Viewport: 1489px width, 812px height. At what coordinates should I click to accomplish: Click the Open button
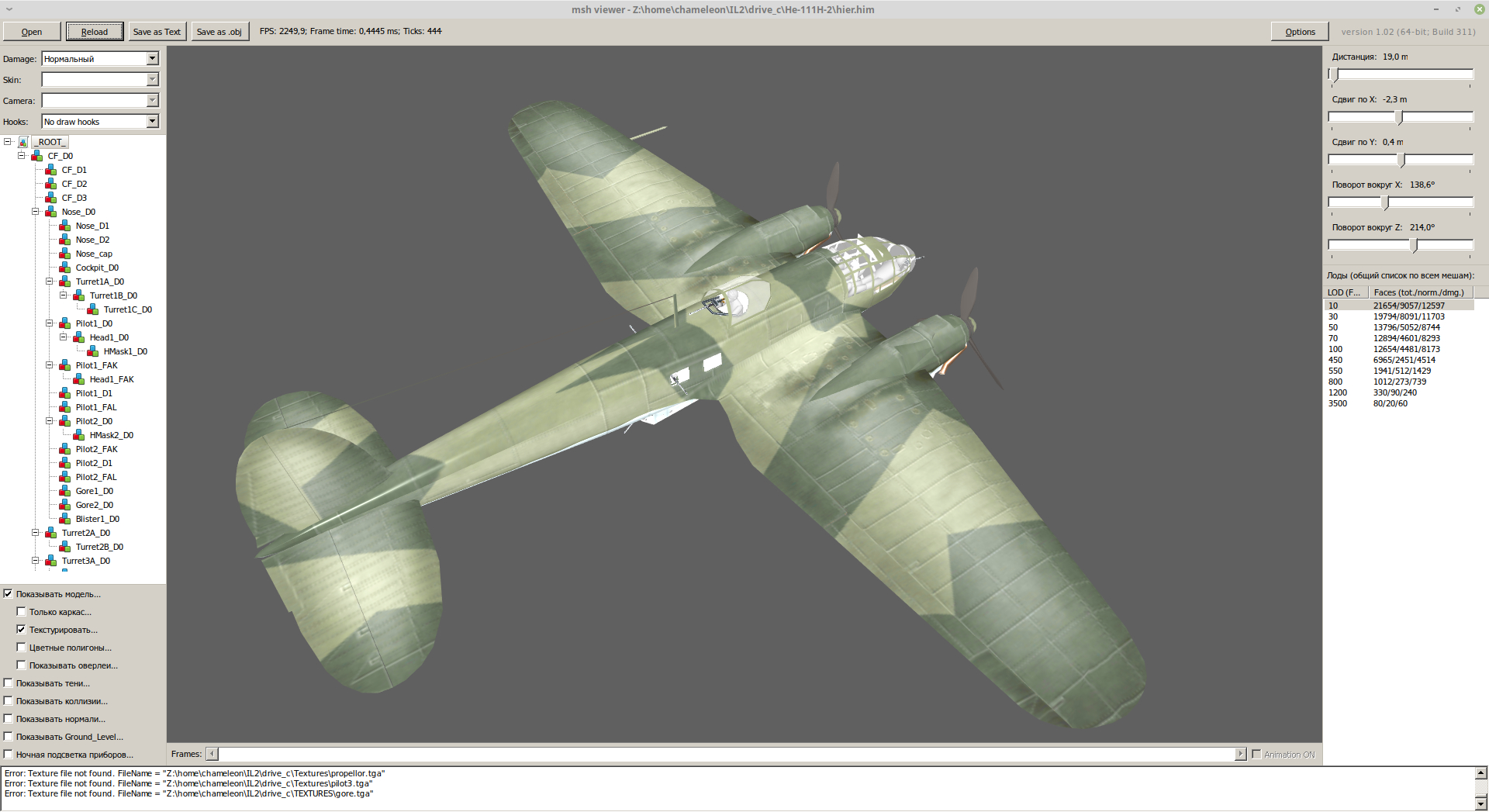[32, 32]
